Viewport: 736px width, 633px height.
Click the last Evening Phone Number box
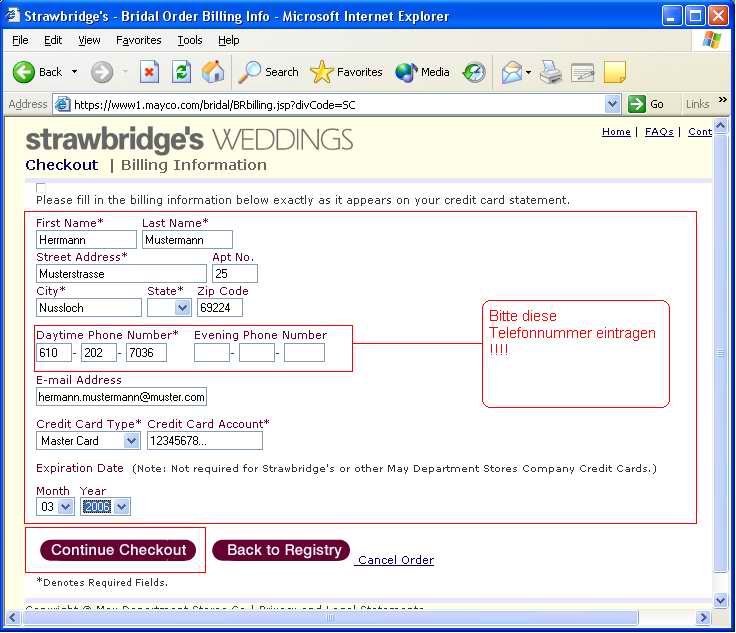point(304,353)
